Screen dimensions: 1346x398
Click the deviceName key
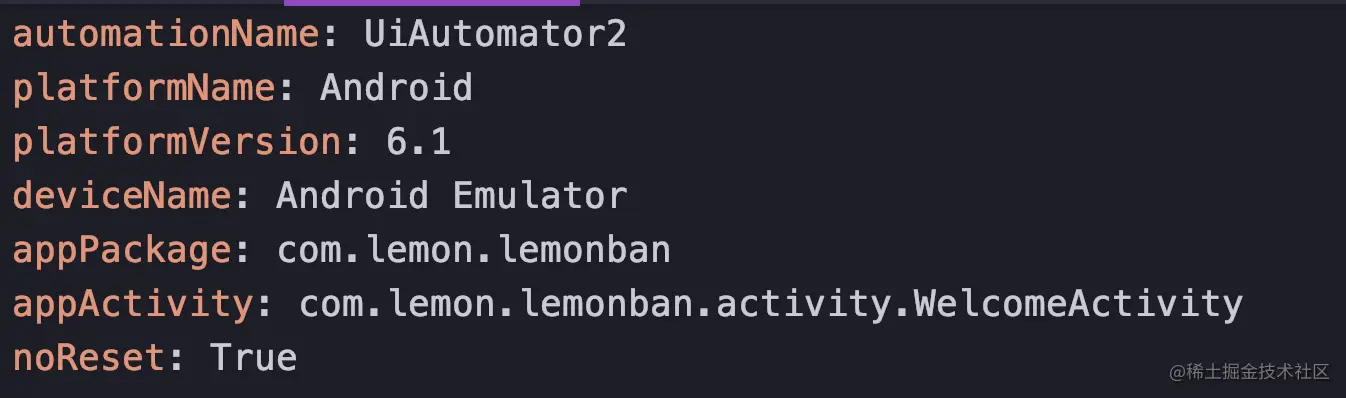122,195
